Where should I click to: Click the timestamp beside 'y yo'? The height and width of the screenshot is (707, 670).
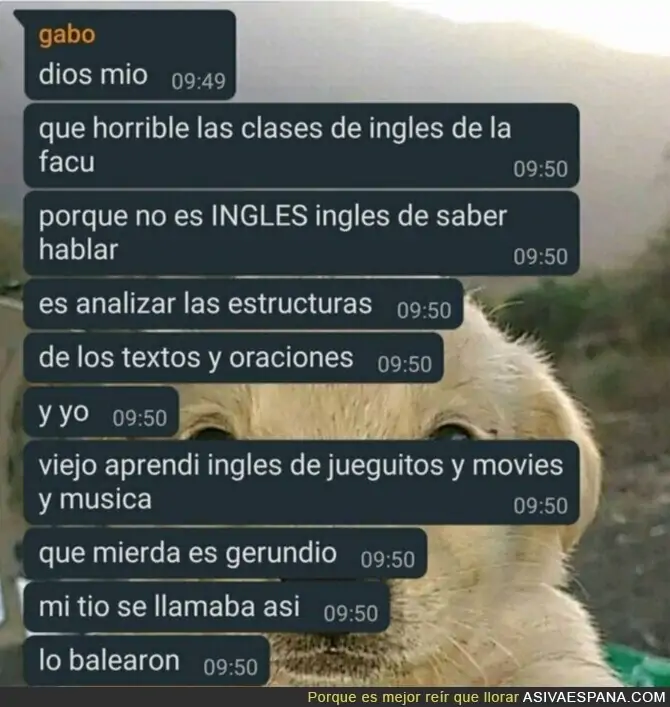point(140,418)
